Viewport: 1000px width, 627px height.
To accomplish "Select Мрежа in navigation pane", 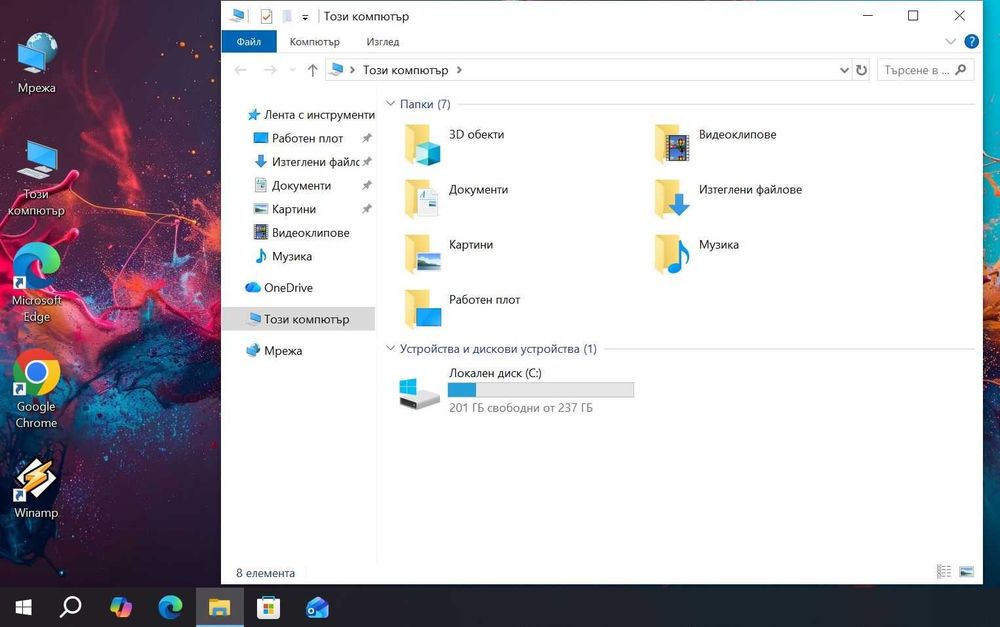I will pos(274,351).
